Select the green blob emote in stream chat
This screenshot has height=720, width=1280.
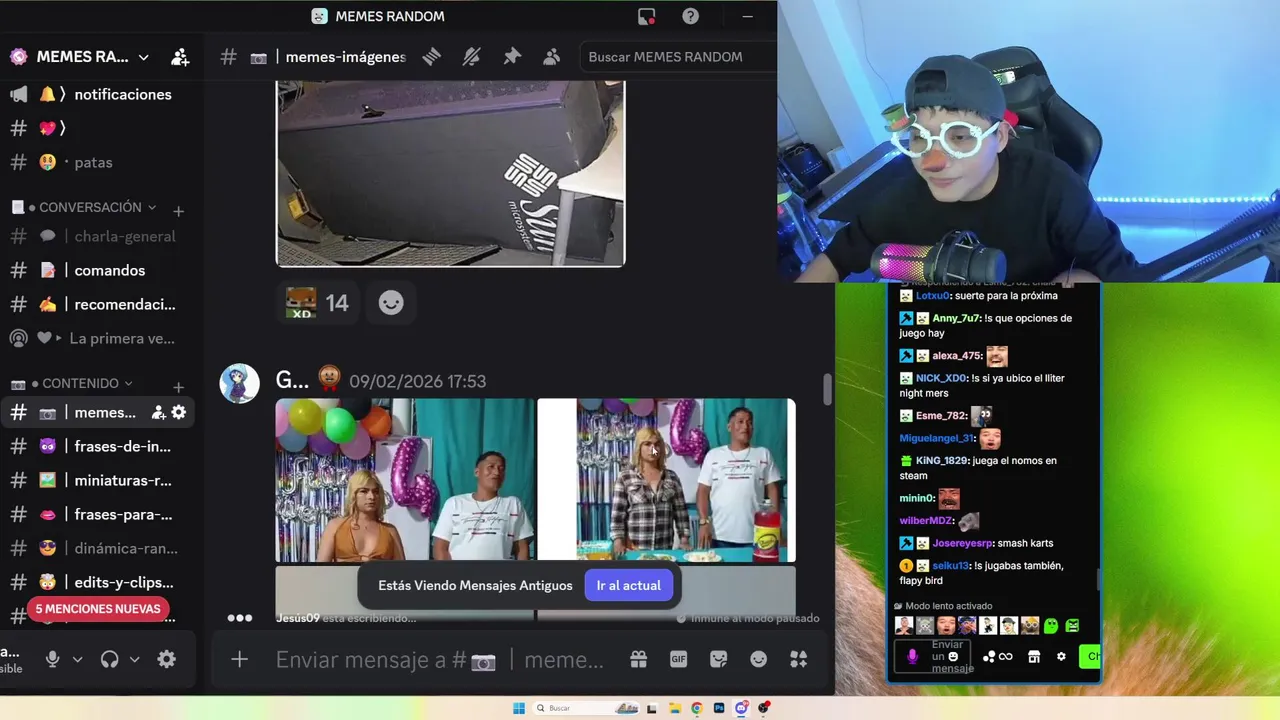pyautogui.click(x=1051, y=626)
